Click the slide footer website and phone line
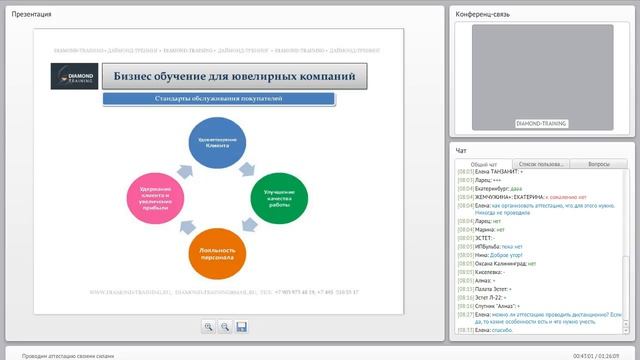 tap(224, 292)
